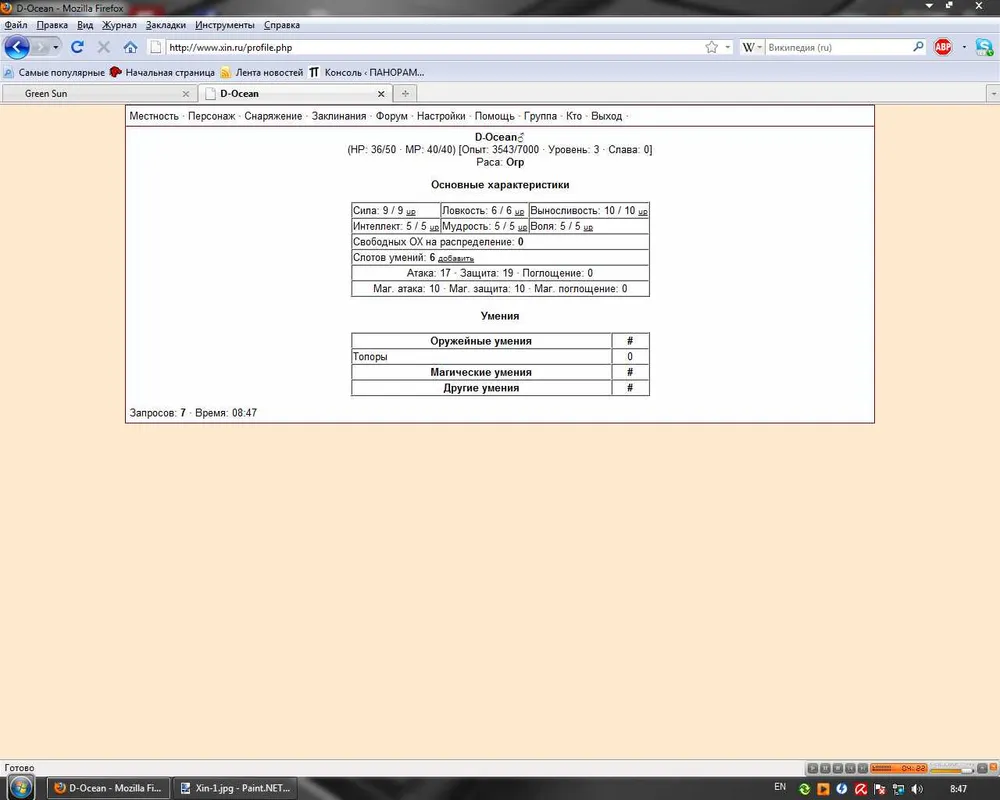Bookmark this page with the star icon
Viewport: 1000px width, 800px height.
(712, 47)
